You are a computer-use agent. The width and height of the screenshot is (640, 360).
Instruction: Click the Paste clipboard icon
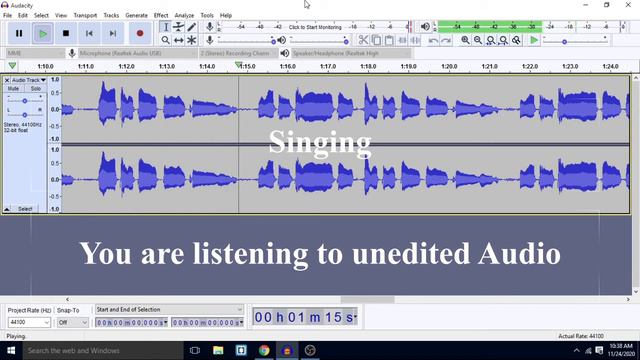389,40
